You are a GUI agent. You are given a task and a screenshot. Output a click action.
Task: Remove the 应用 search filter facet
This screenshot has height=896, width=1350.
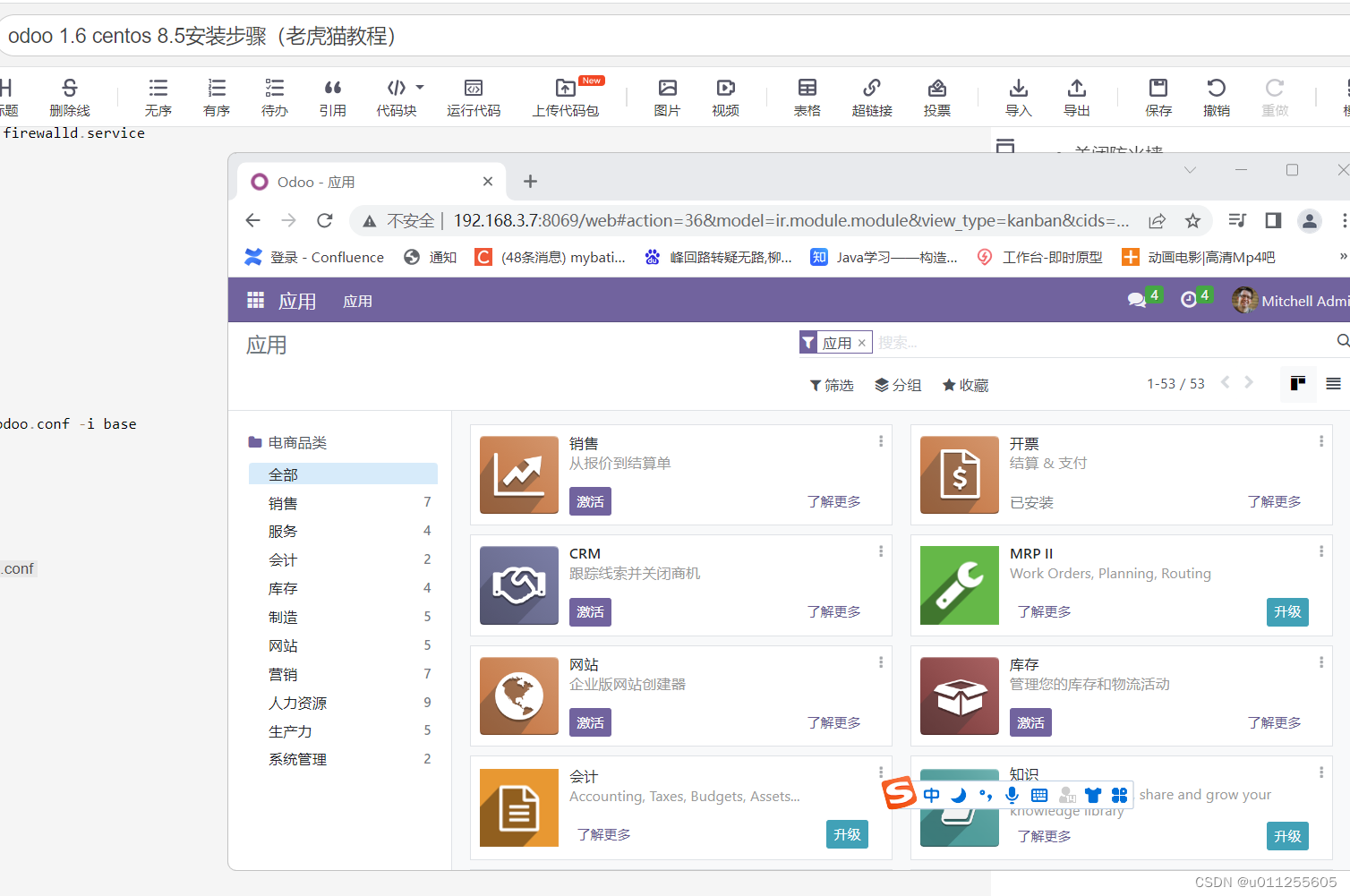pyautogui.click(x=861, y=343)
